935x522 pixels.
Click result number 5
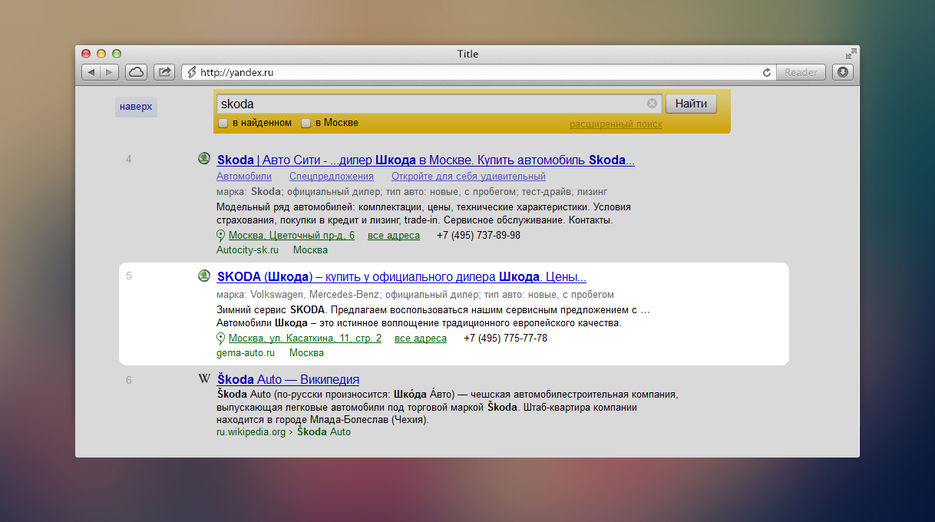pyautogui.click(x=128, y=276)
